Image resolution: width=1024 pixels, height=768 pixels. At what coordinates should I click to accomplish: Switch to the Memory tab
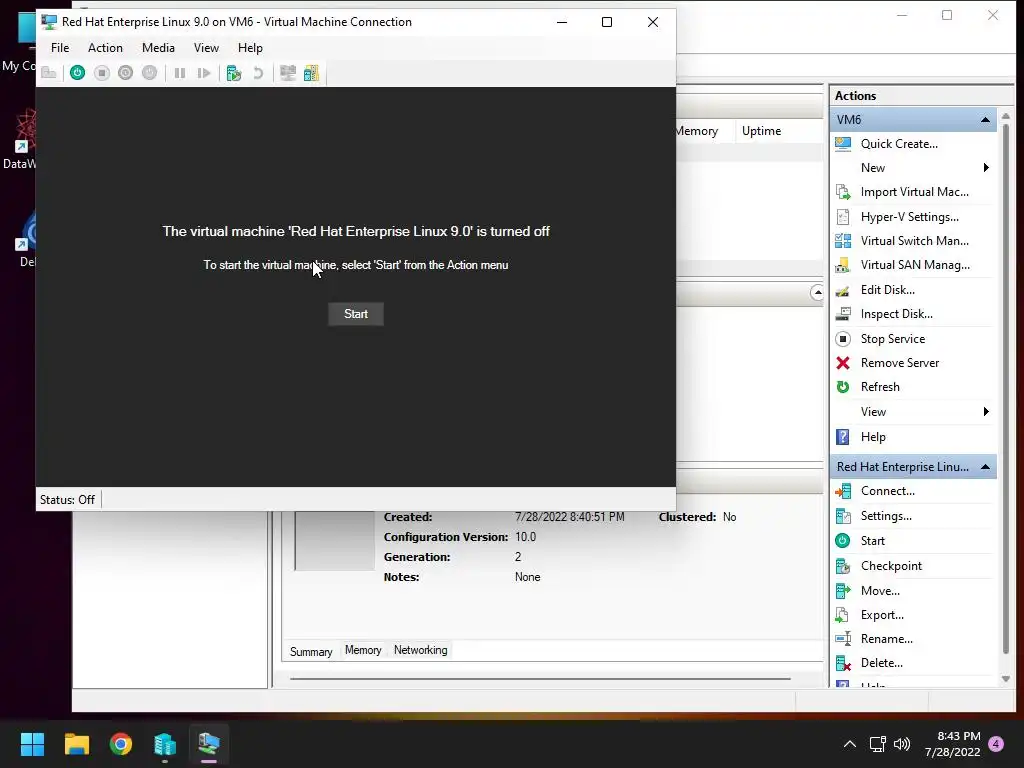point(363,650)
